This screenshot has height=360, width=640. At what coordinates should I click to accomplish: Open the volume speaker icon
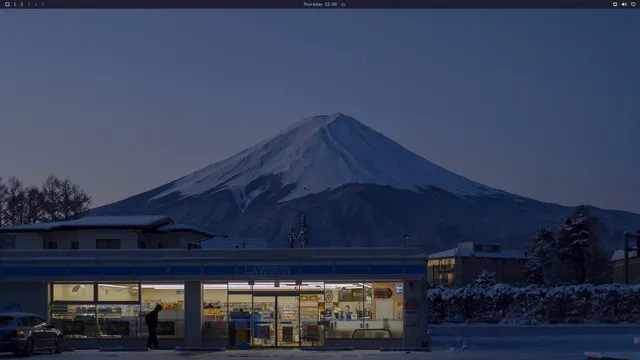coord(624,4)
